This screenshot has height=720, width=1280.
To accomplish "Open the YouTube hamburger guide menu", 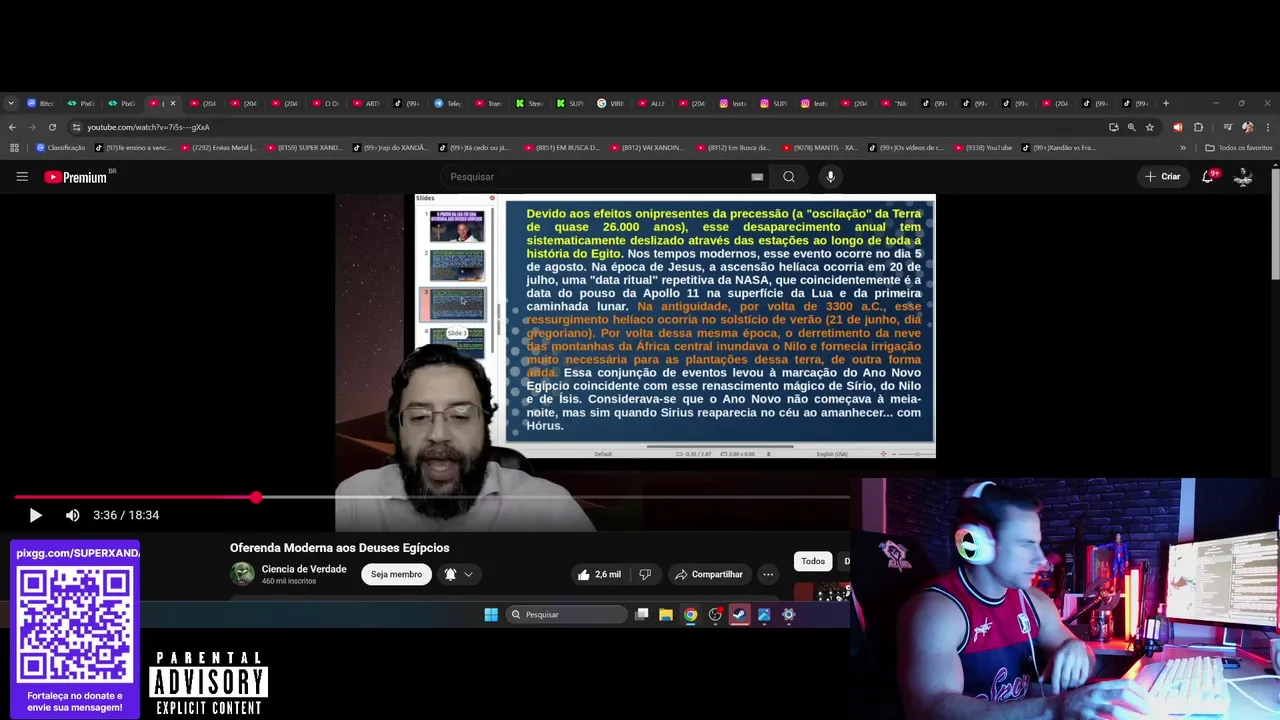I will point(22,176).
